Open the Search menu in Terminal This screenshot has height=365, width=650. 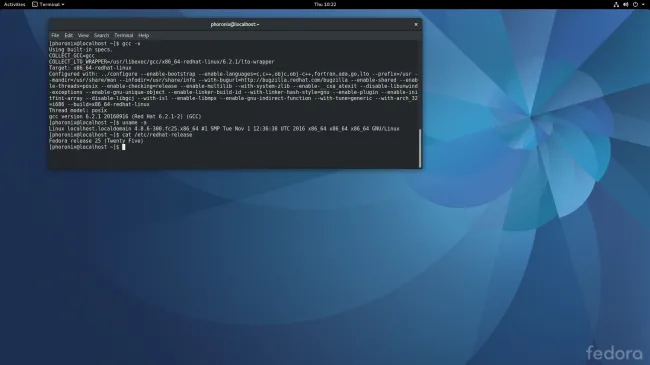pos(101,35)
